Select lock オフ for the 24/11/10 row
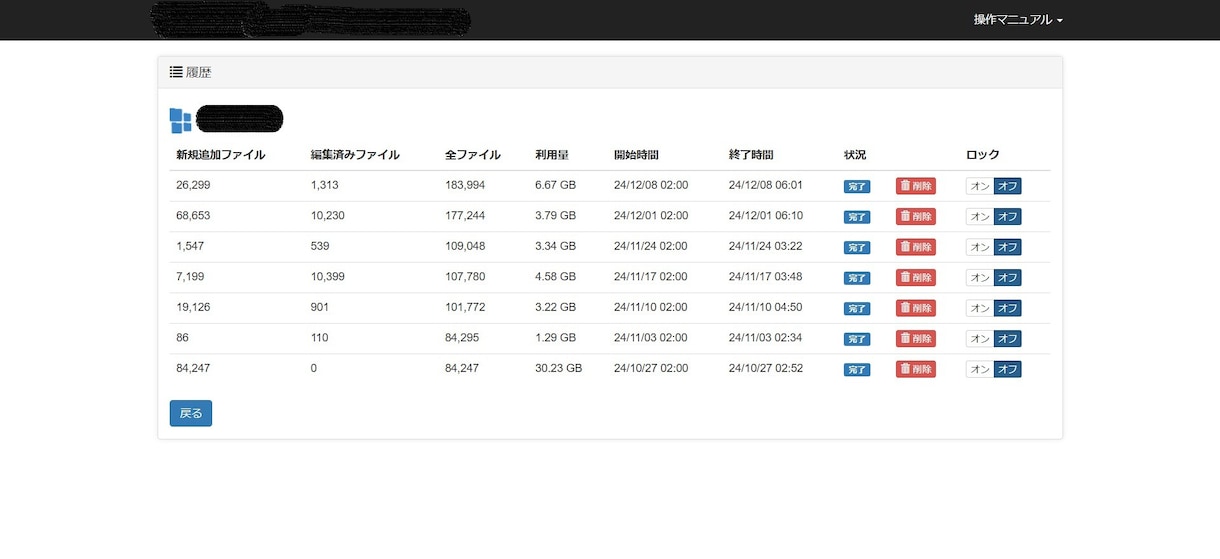The width and height of the screenshot is (1220, 559). [x=1008, y=308]
